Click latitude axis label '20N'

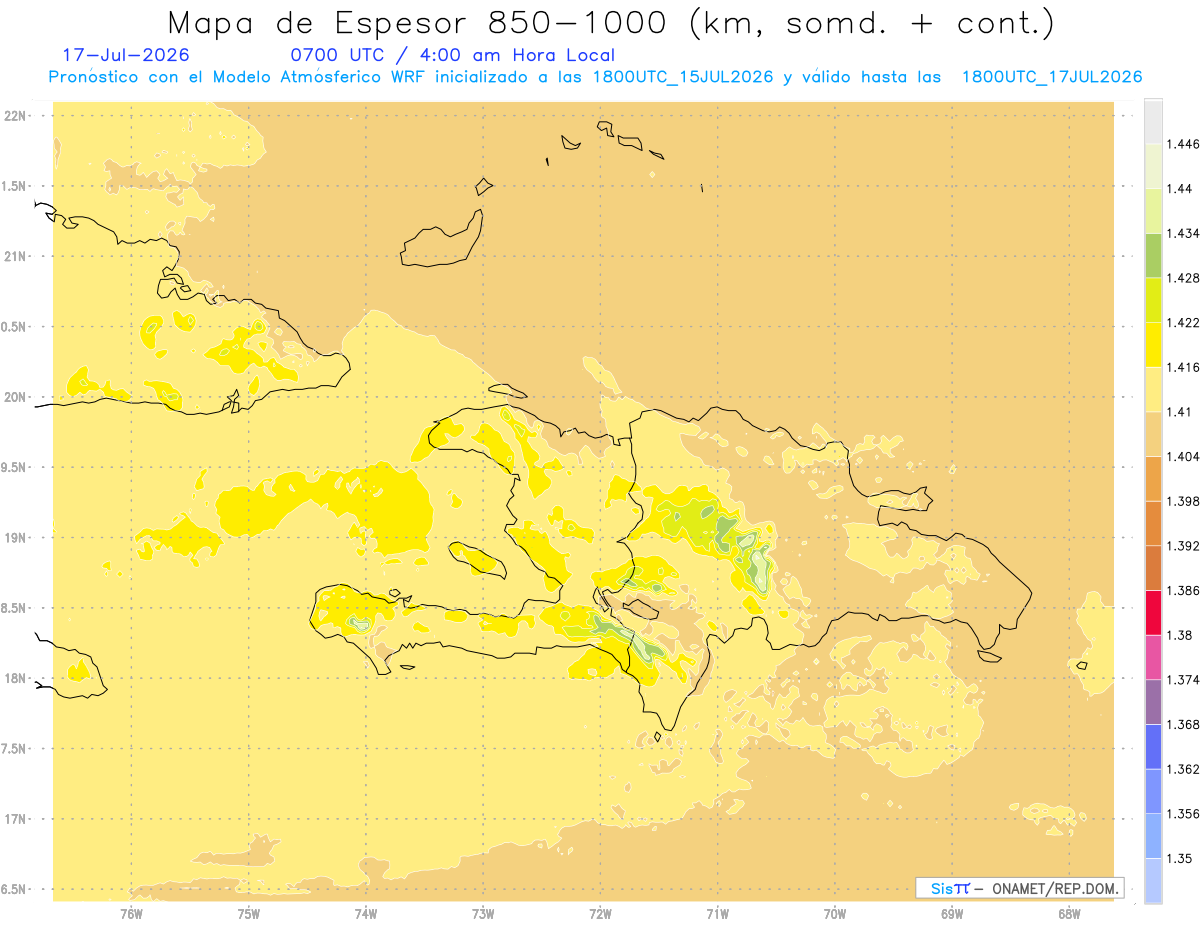[x=16, y=397]
